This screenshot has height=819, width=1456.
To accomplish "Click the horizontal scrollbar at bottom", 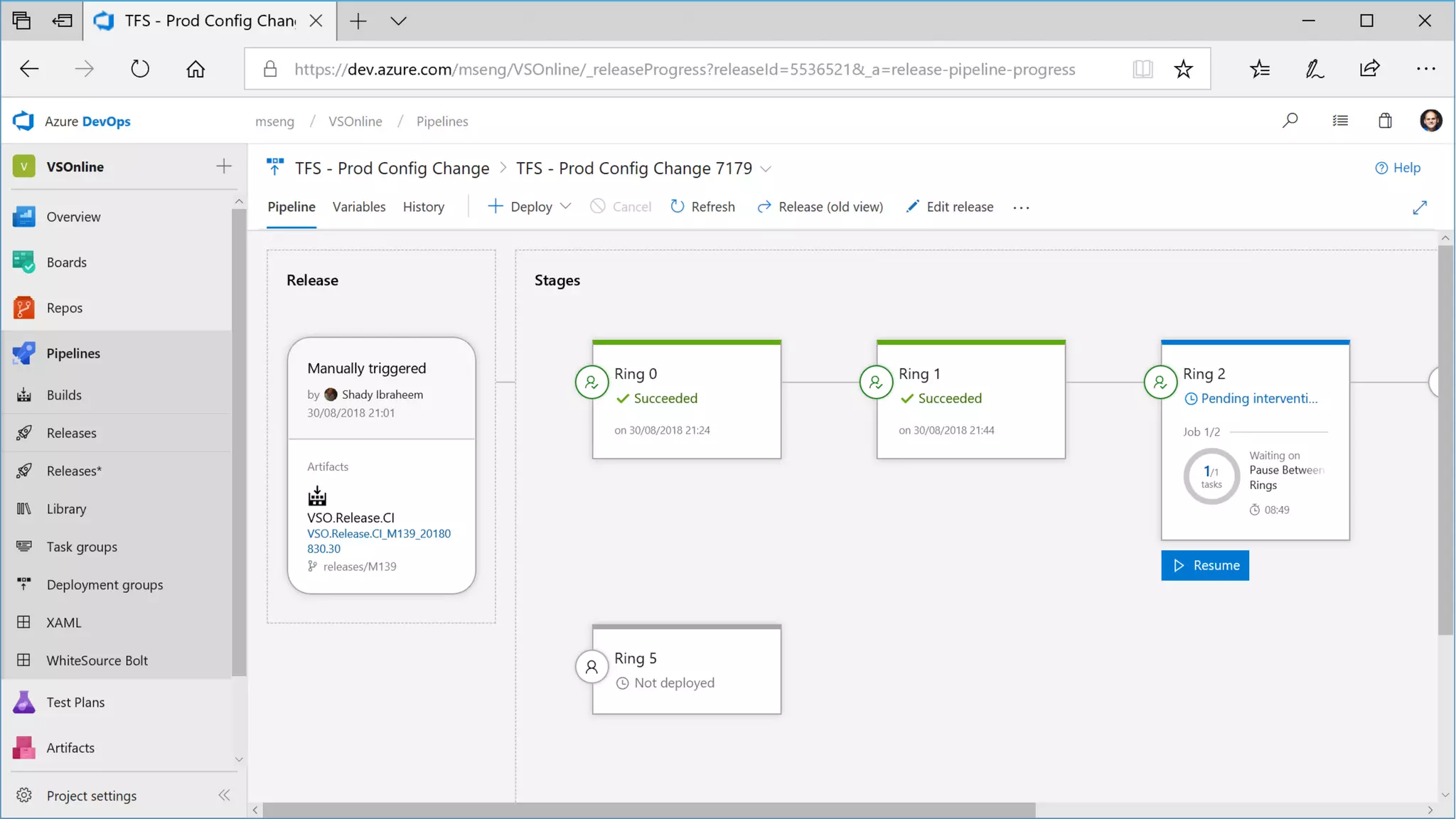I will click(648, 810).
